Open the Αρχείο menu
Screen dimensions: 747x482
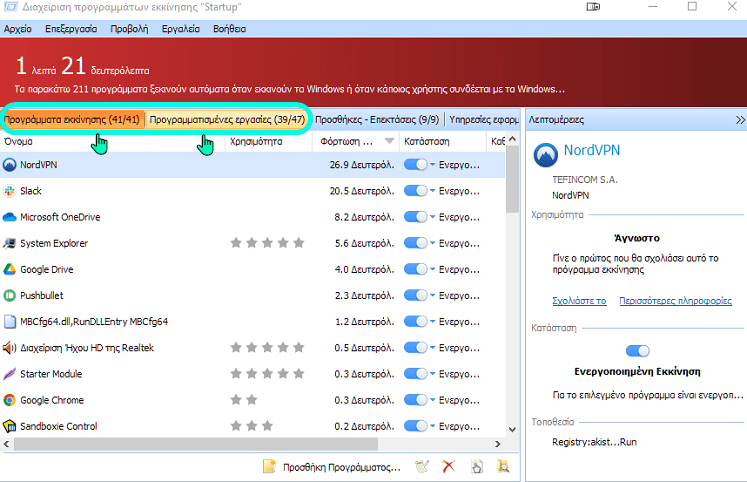[x=18, y=29]
